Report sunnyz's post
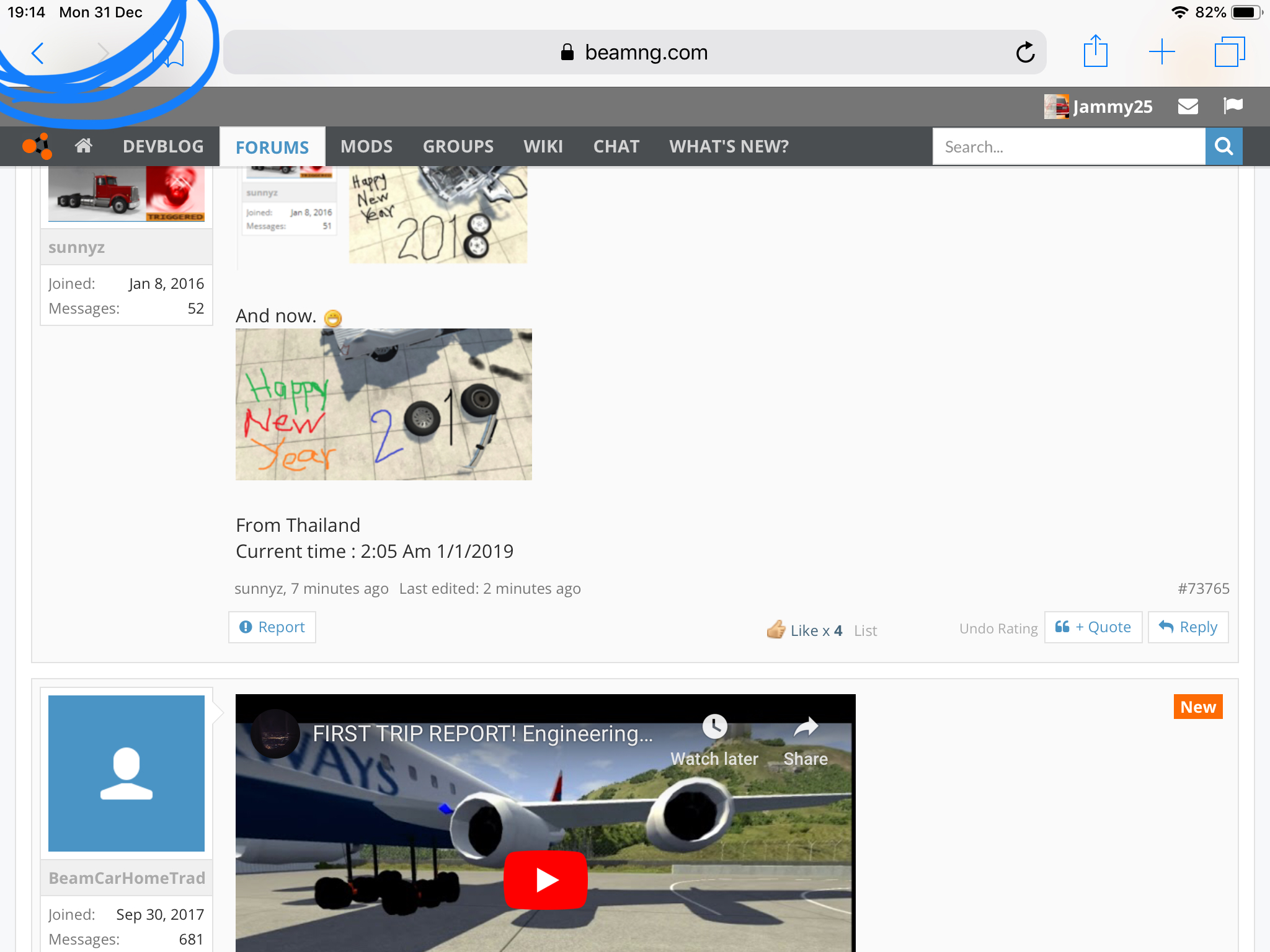Screen dimensions: 1270x952 click(272, 627)
